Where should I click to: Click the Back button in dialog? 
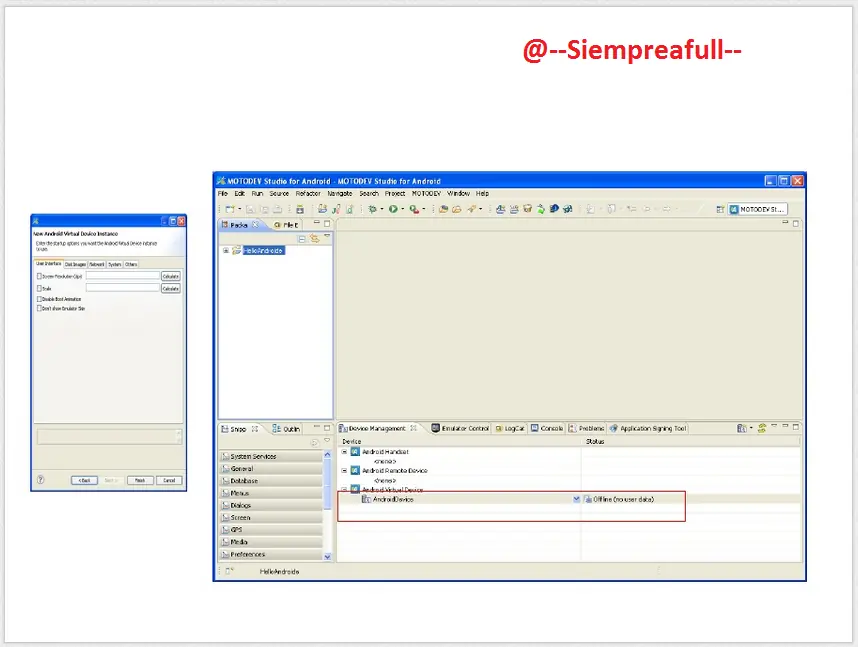point(84,481)
